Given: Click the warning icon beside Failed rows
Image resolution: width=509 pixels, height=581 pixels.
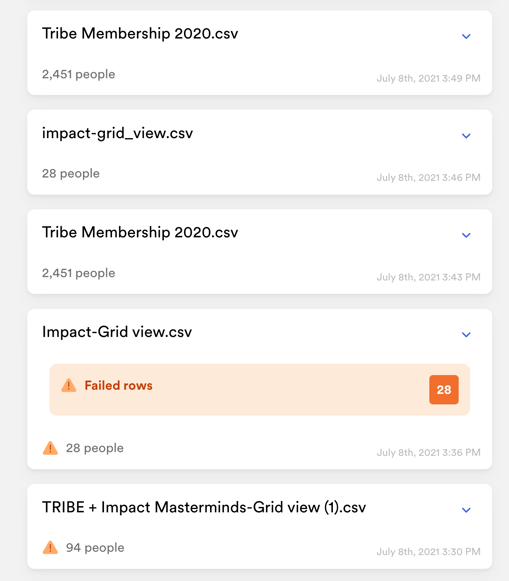Looking at the screenshot, I should (x=69, y=385).
